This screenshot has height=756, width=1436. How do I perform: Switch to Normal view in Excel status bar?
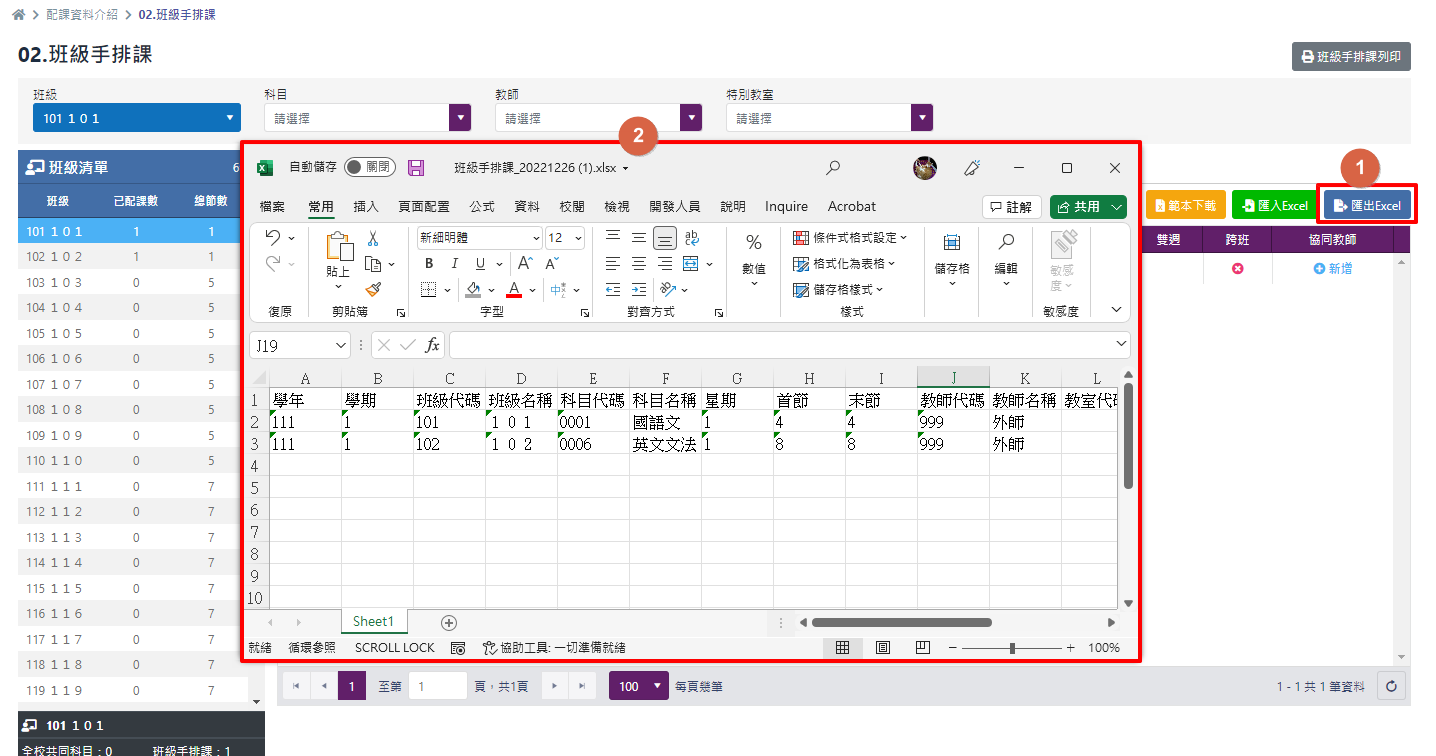842,647
